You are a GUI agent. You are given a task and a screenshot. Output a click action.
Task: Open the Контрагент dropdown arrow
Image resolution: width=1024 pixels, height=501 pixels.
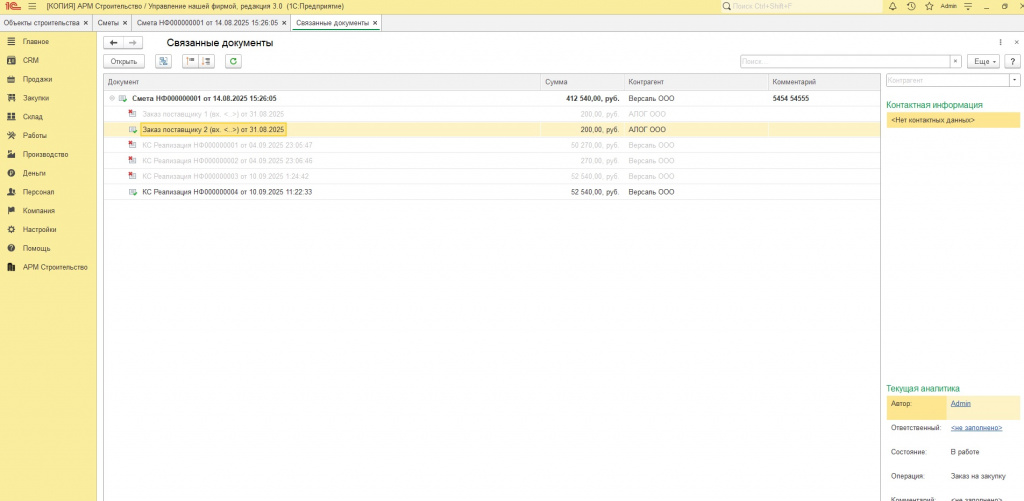(1015, 80)
